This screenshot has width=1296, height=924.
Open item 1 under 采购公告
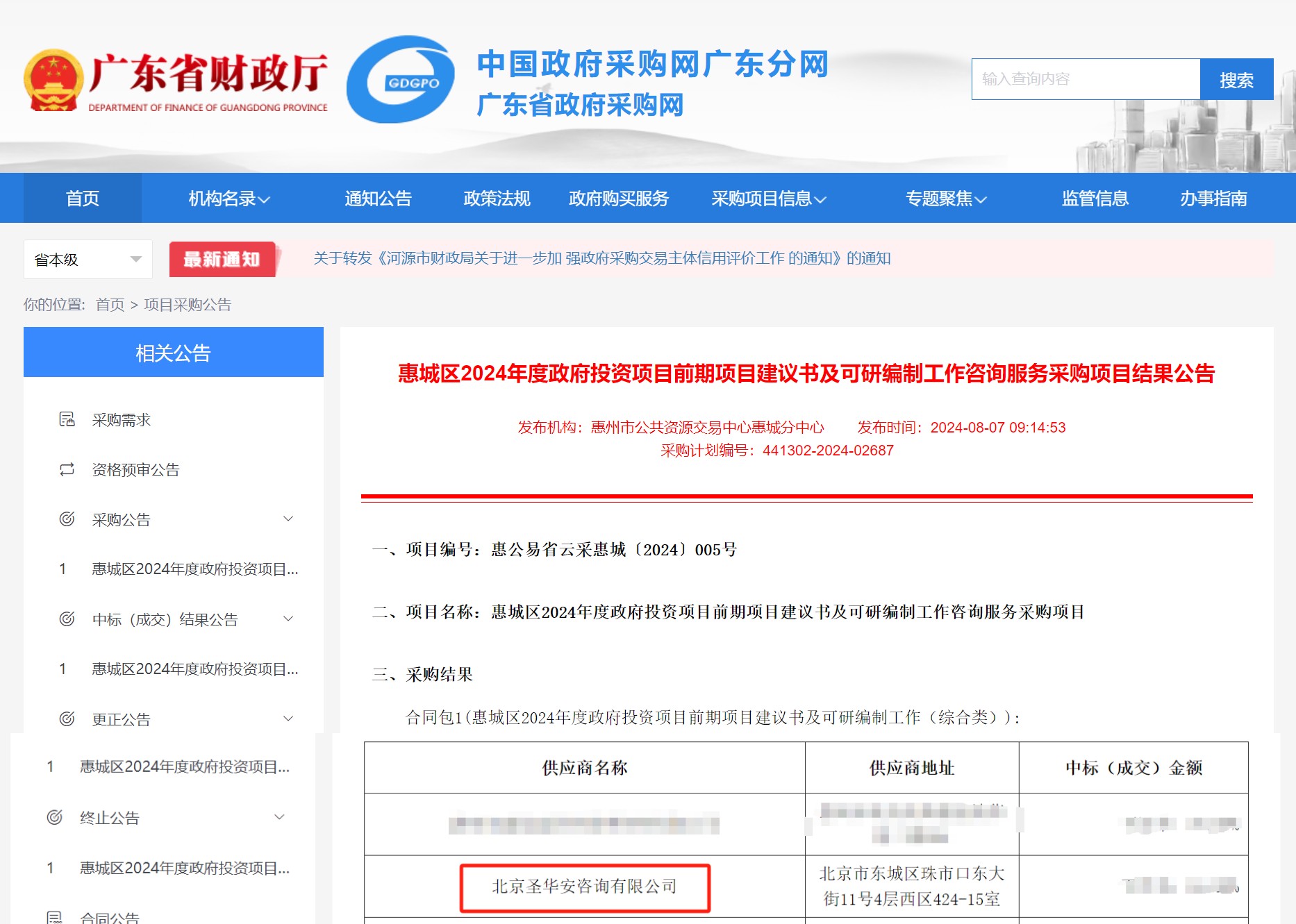pyautogui.click(x=195, y=569)
